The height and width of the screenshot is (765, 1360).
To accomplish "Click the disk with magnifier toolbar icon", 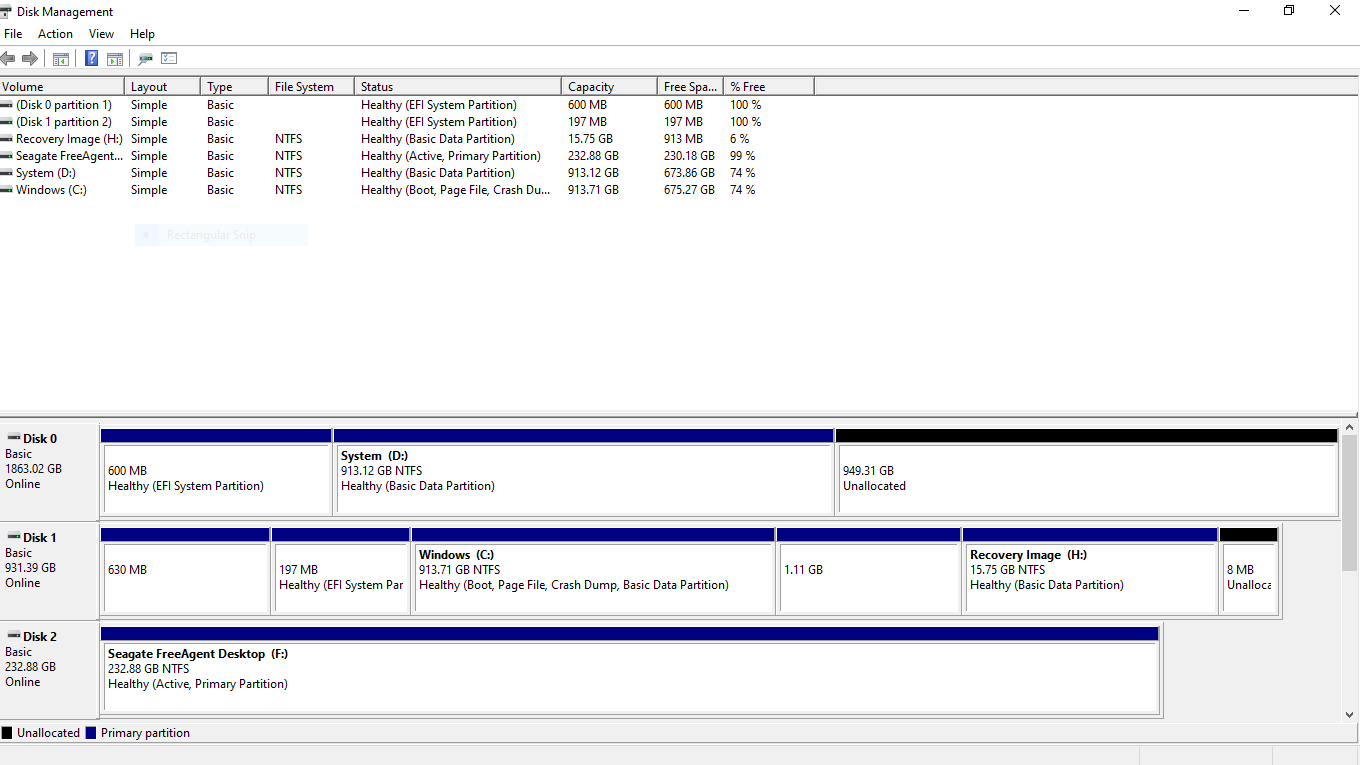I will pos(146,59).
